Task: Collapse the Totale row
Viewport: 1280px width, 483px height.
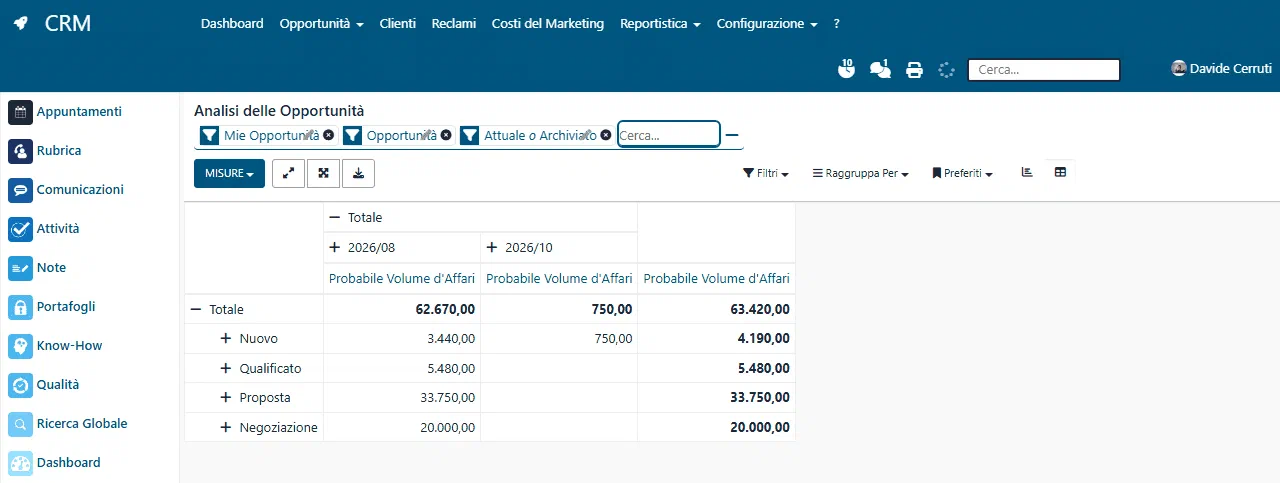Action: coord(196,310)
